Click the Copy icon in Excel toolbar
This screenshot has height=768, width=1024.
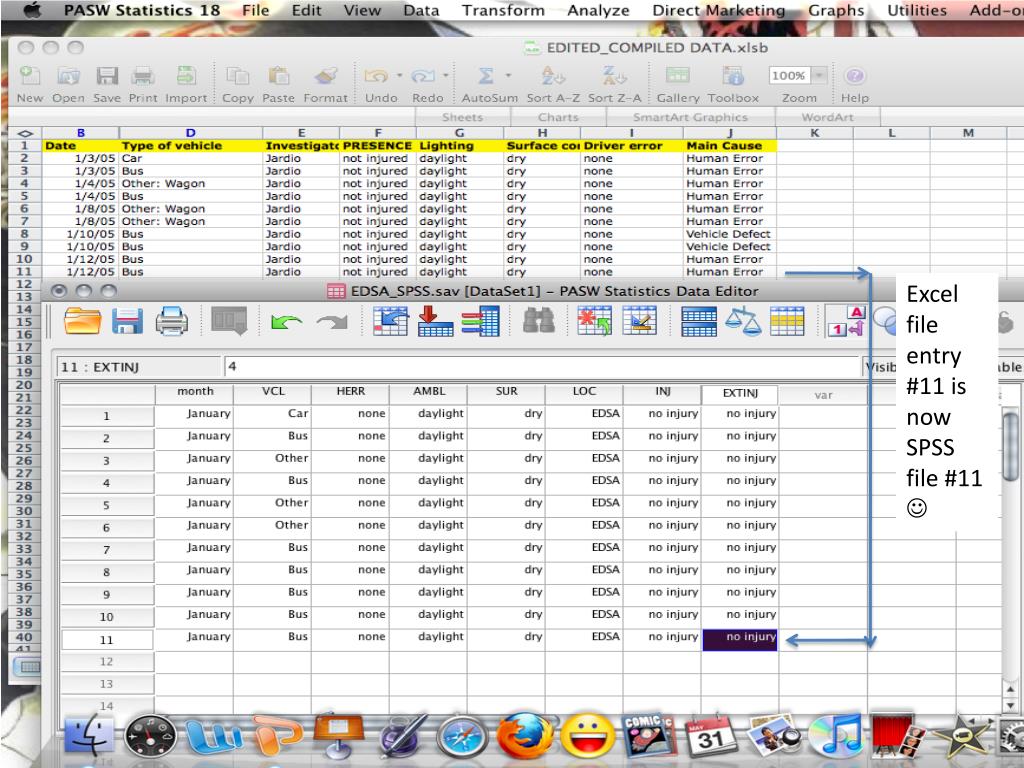click(237, 76)
